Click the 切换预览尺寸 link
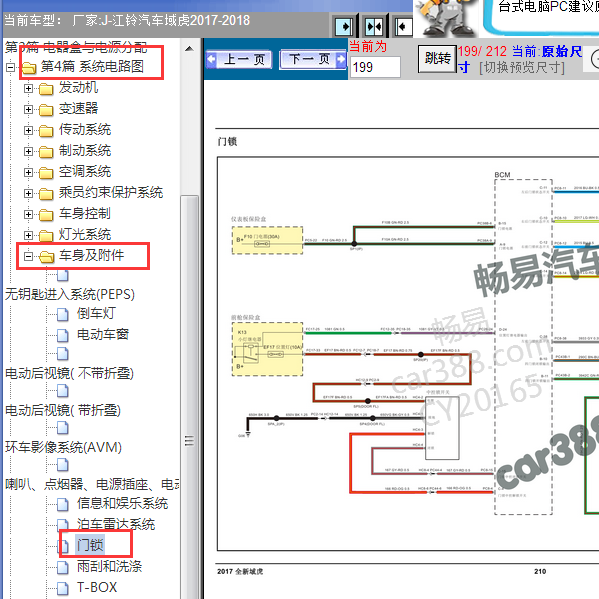The width and height of the screenshot is (599, 599). 522,68
